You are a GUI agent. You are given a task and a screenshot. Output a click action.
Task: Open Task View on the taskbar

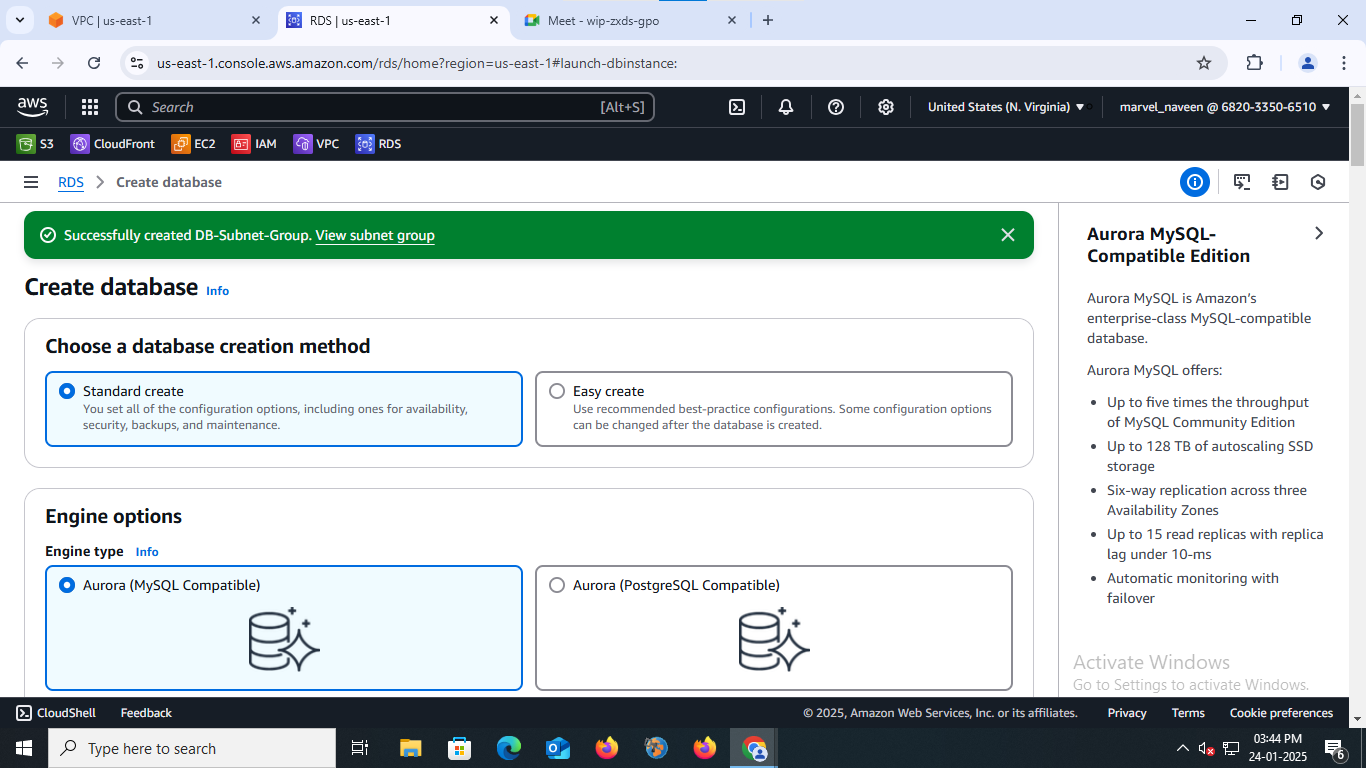(360, 748)
